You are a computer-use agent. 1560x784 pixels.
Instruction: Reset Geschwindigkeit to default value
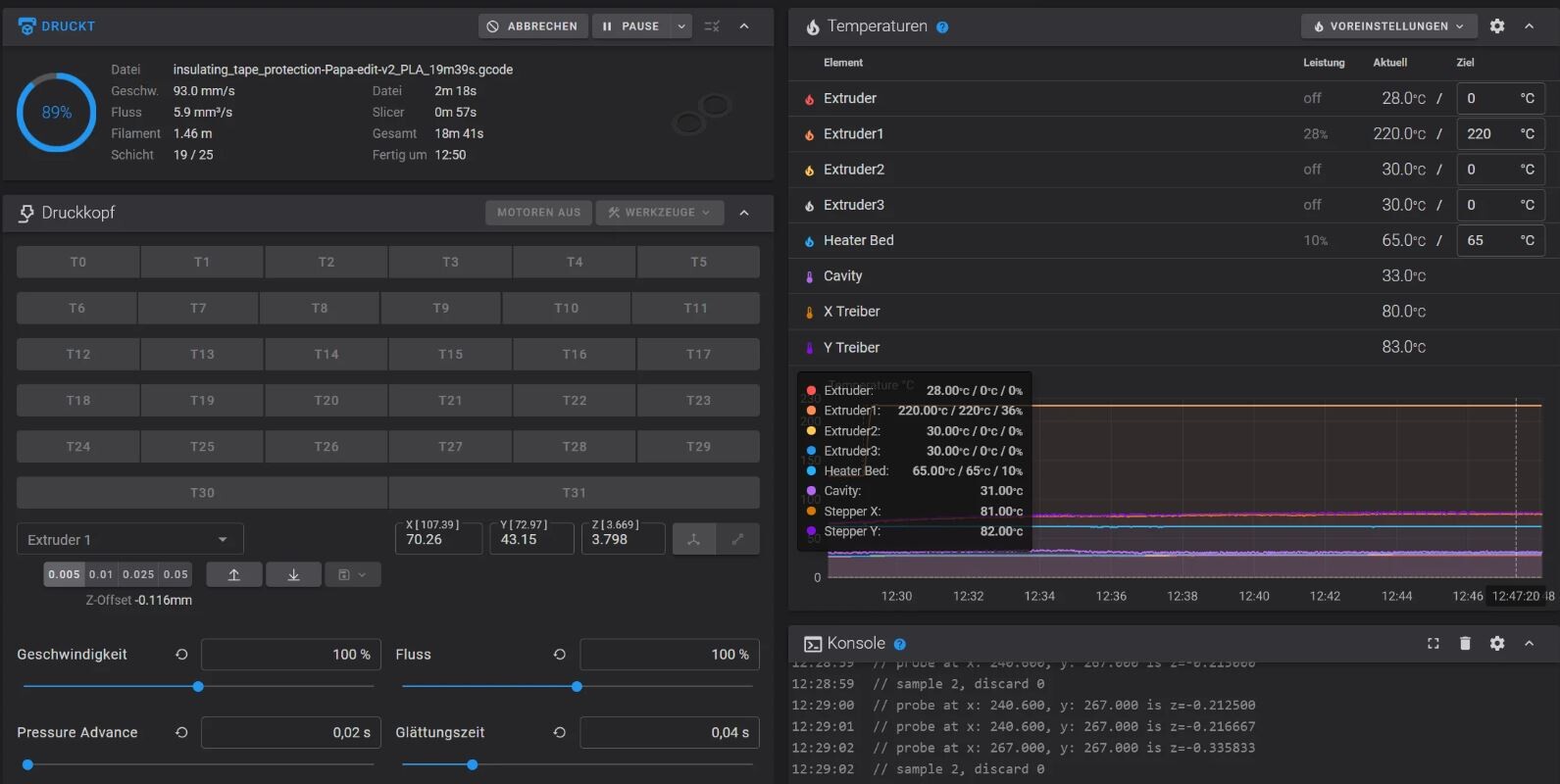point(181,655)
